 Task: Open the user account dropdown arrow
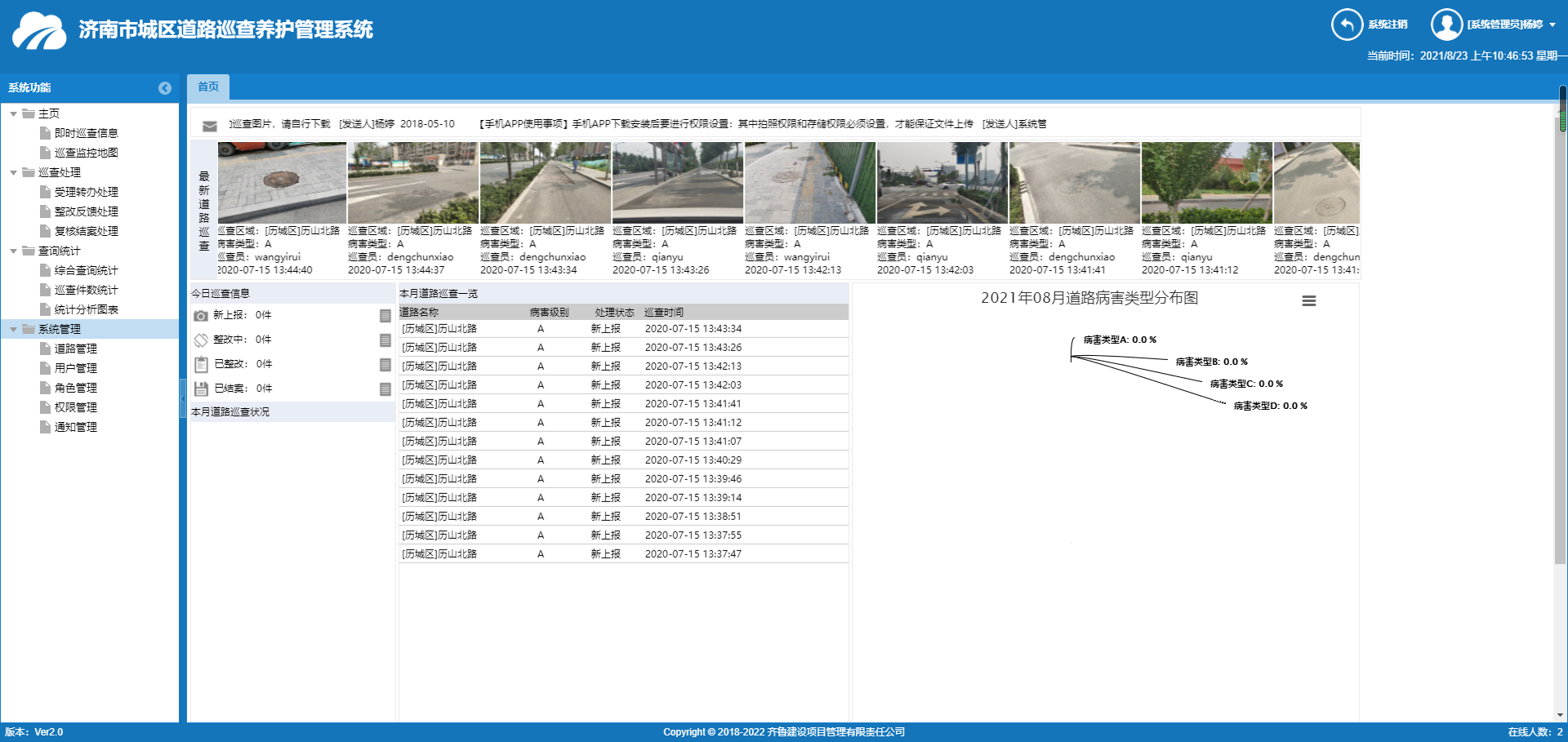point(1552,24)
